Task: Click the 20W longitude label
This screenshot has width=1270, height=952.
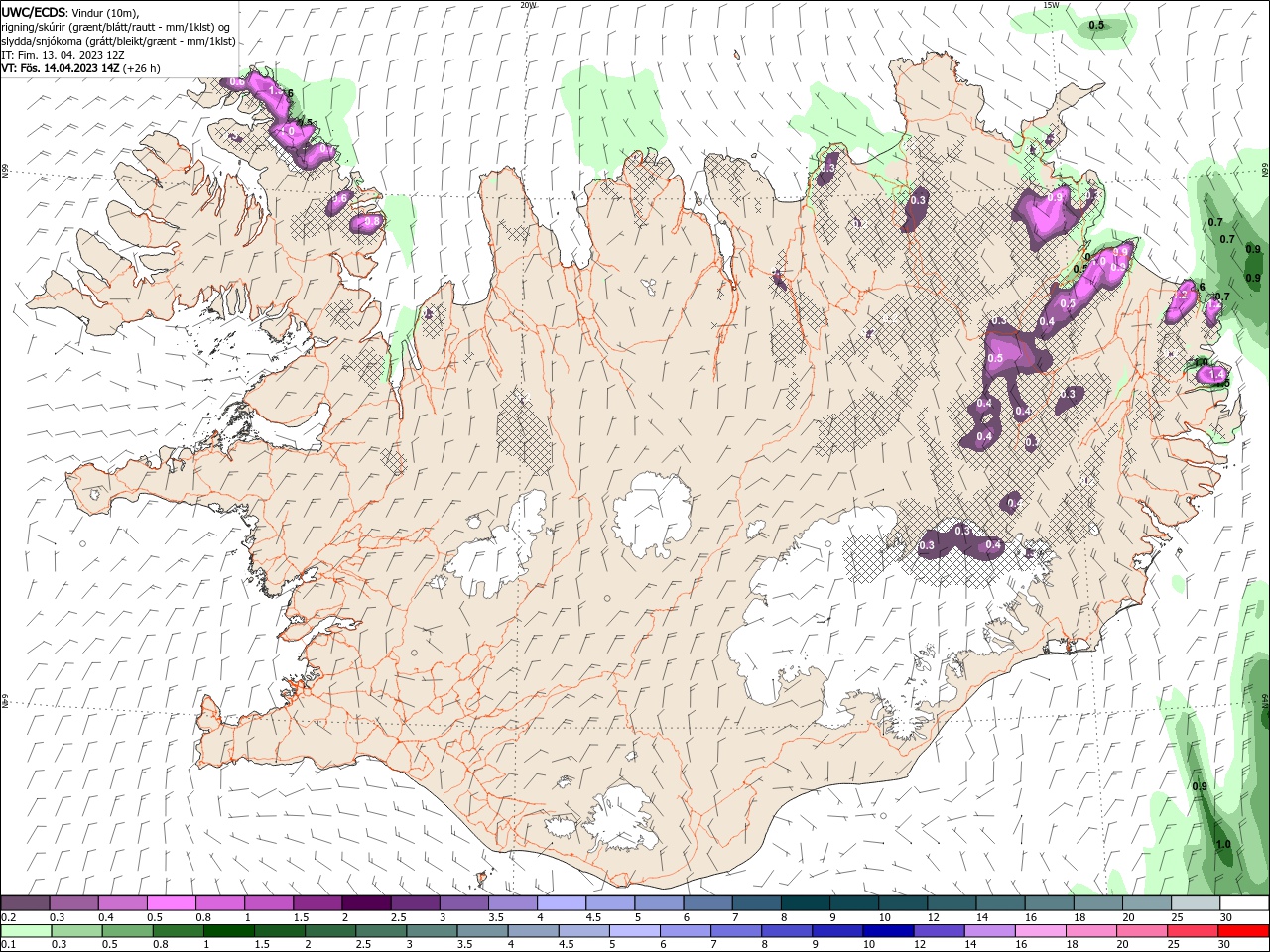Action: pyautogui.click(x=528, y=5)
